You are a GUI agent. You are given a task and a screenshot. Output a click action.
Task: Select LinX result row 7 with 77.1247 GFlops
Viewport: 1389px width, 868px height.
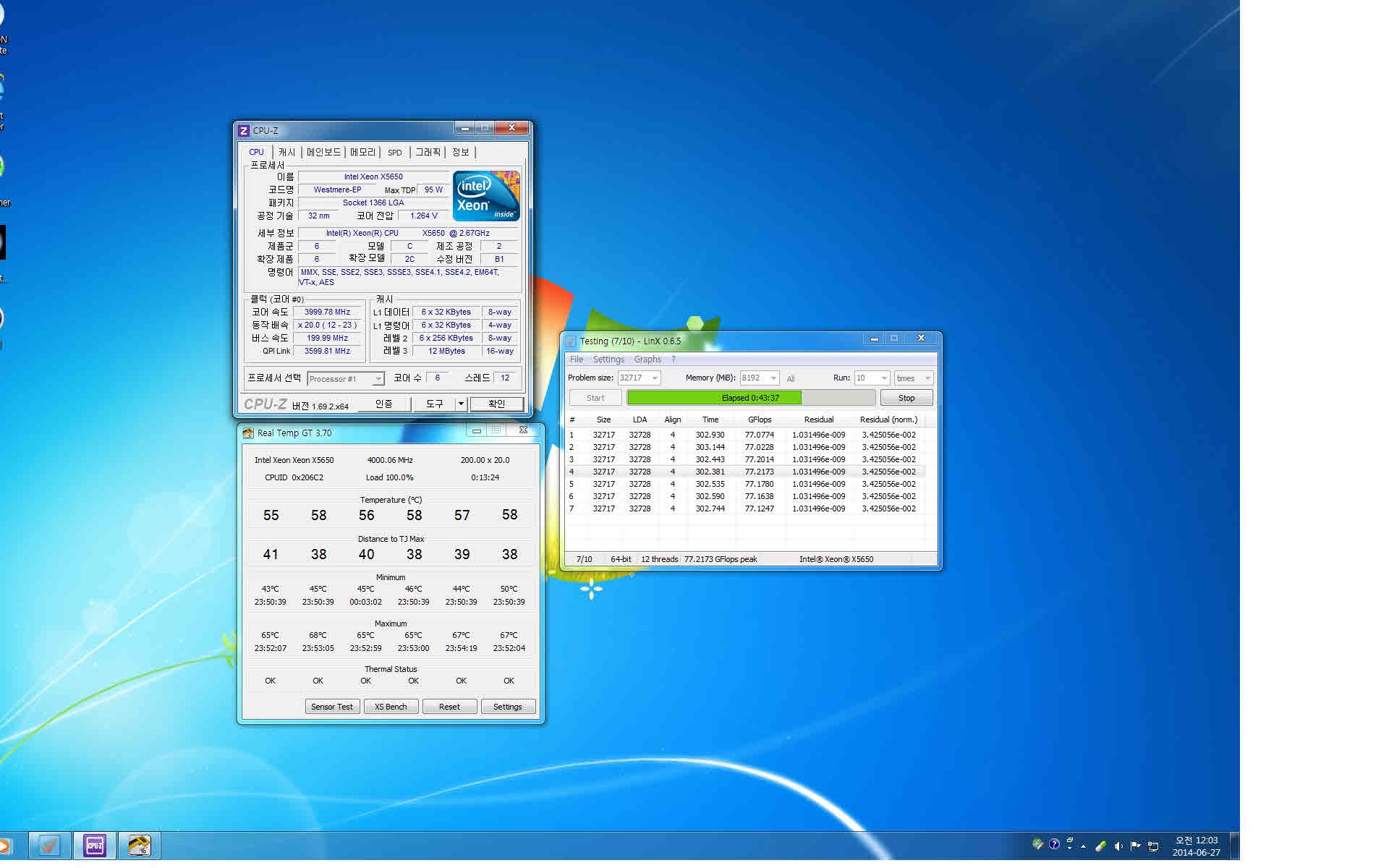(745, 509)
